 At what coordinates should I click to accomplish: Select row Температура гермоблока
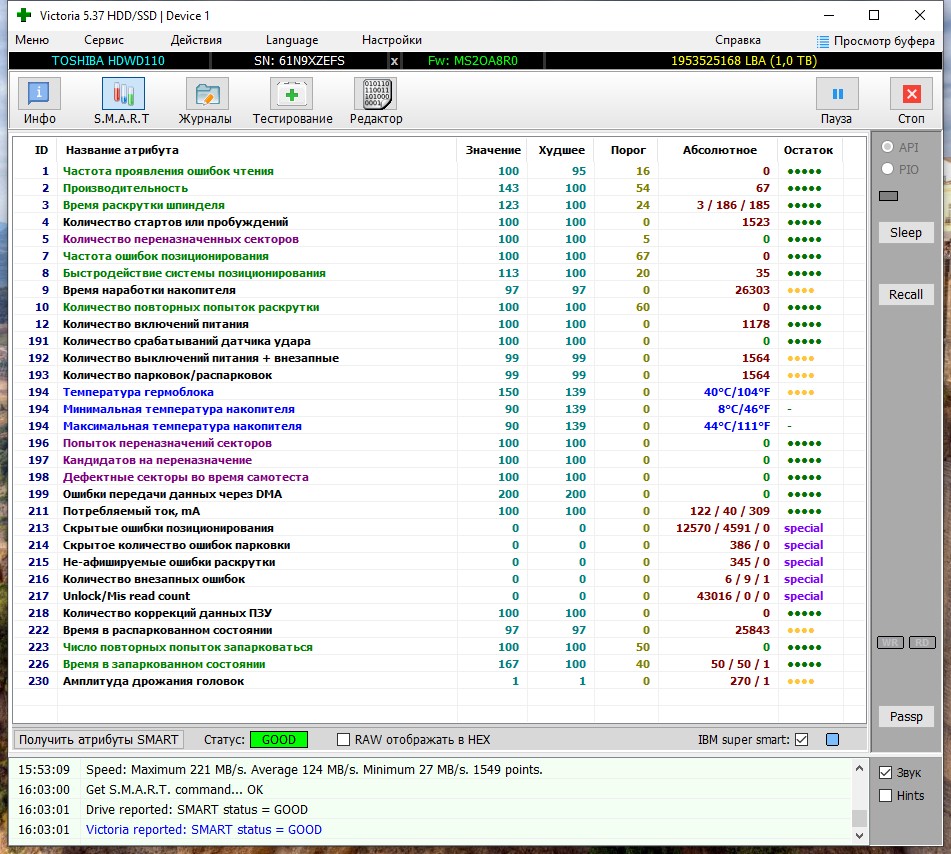click(x=439, y=392)
